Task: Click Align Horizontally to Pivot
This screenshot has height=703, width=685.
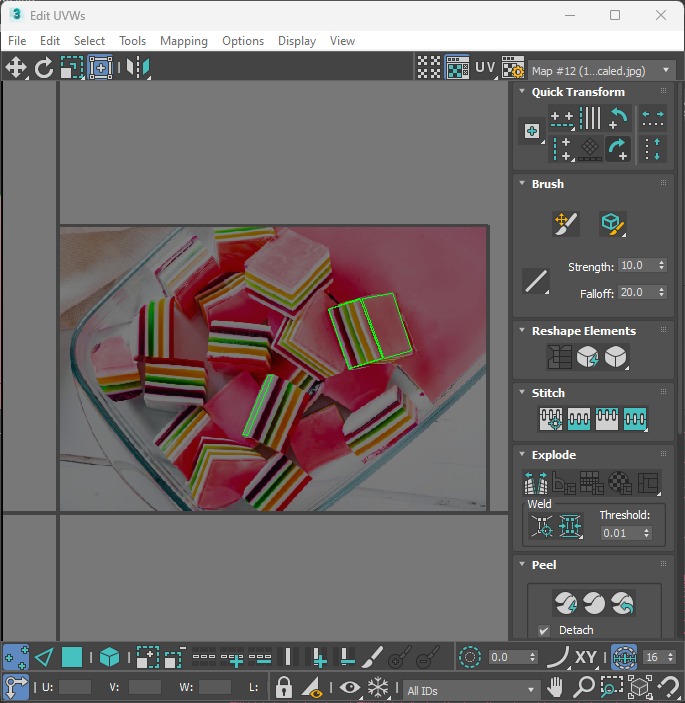Action: (x=562, y=118)
